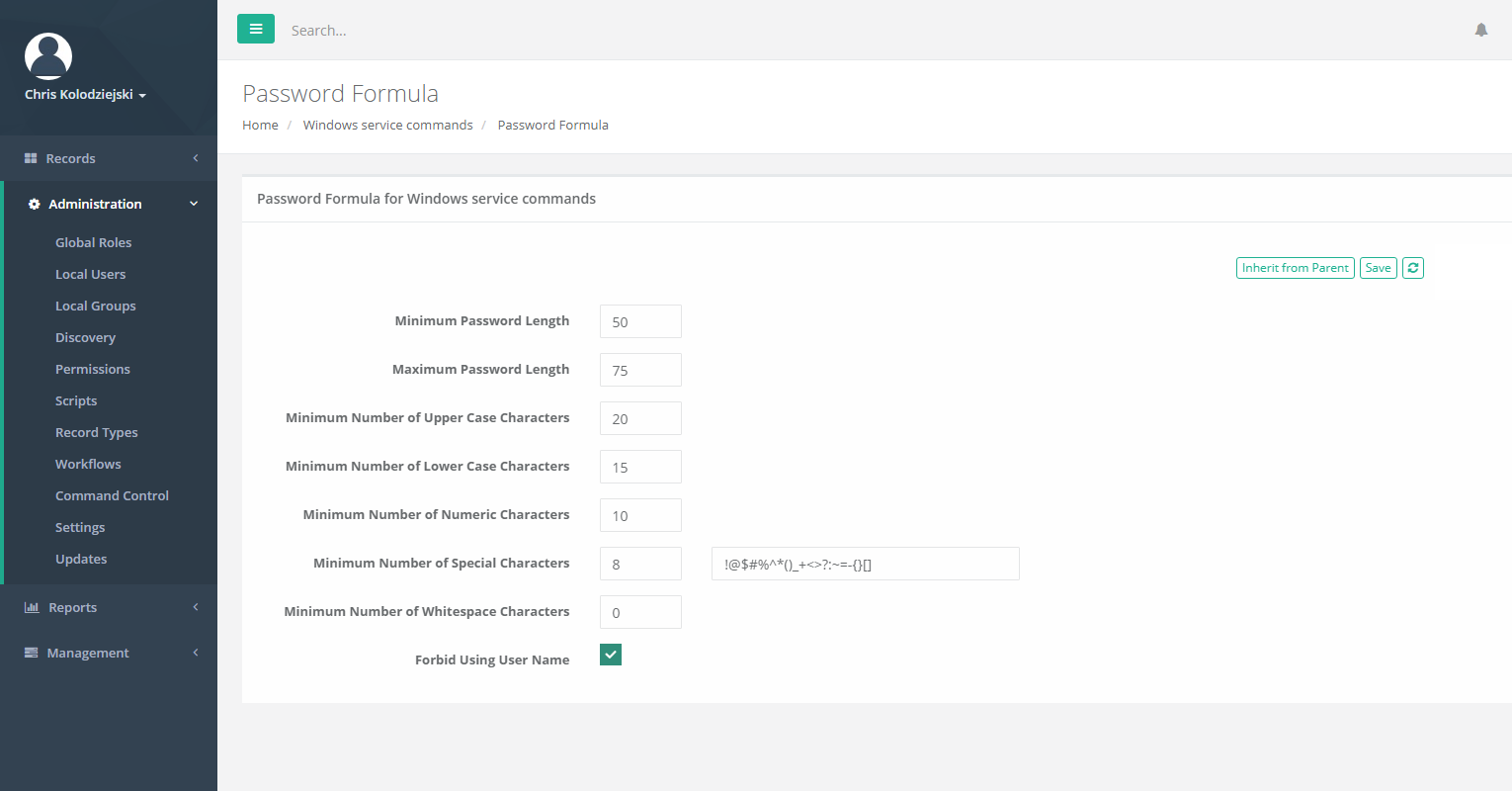
Task: Click the Administration gear icon
Action: 35,205
